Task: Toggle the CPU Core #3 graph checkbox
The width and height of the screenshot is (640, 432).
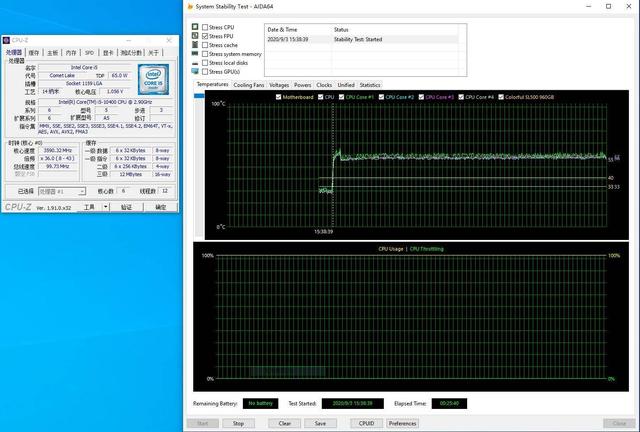Action: click(421, 97)
